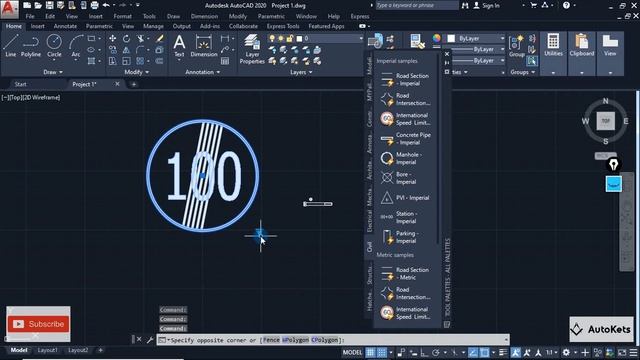Toggle lineweight display in status bar

click(503, 352)
